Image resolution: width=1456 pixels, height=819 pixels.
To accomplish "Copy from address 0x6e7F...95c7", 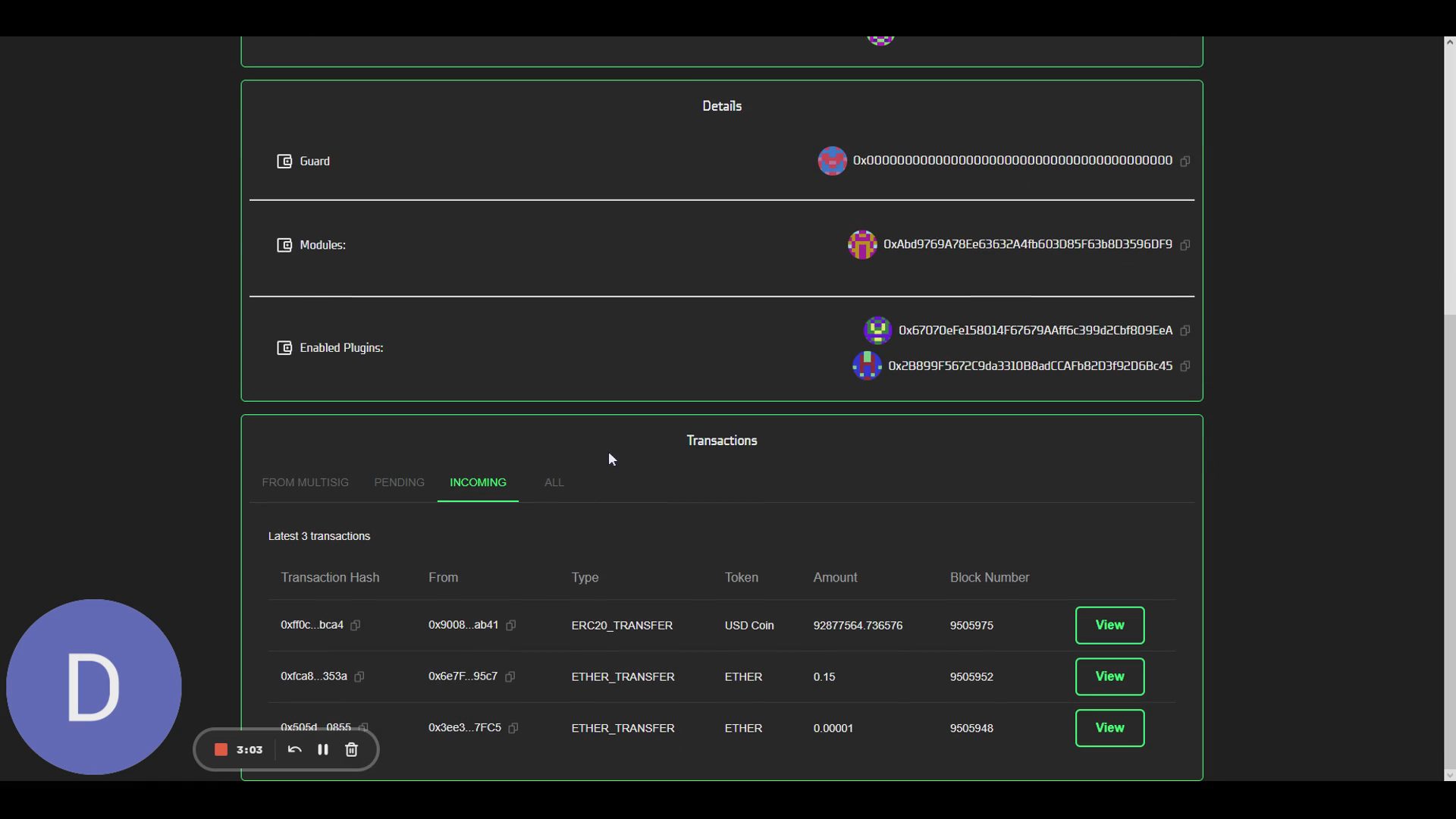I will point(510,676).
